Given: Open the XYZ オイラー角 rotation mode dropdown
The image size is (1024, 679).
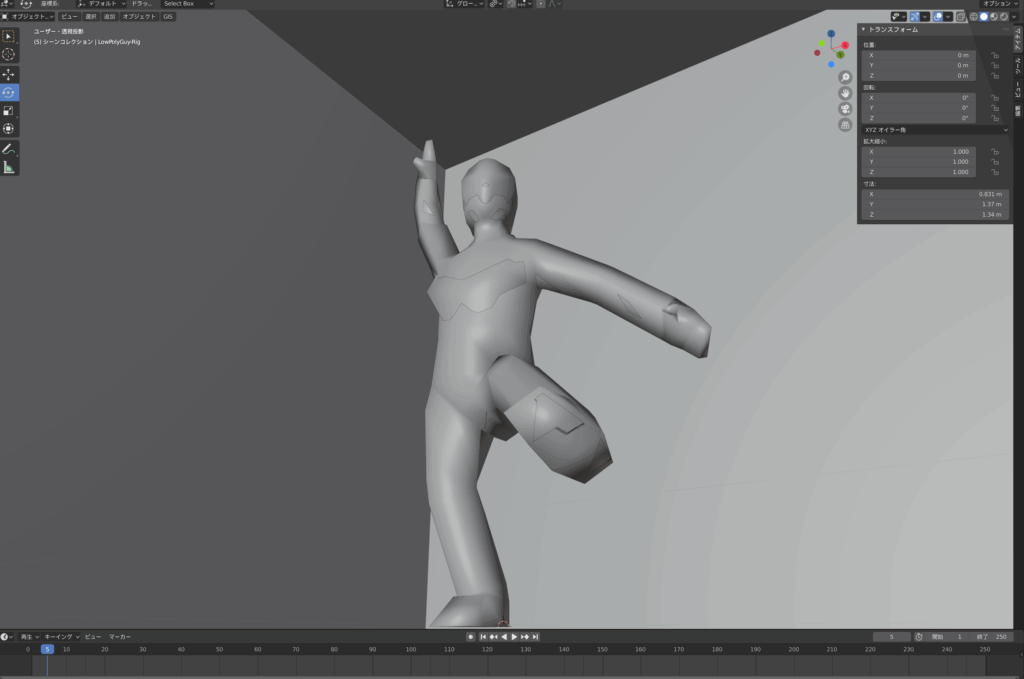Looking at the screenshot, I should (935, 129).
